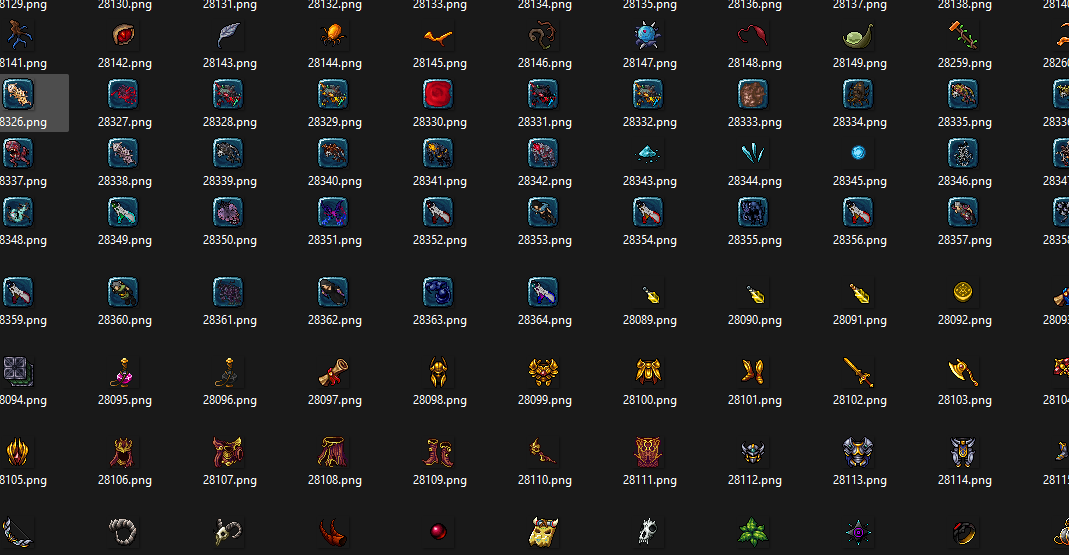Select the 28090.png file name
The height and width of the screenshot is (555, 1069).
[755, 320]
